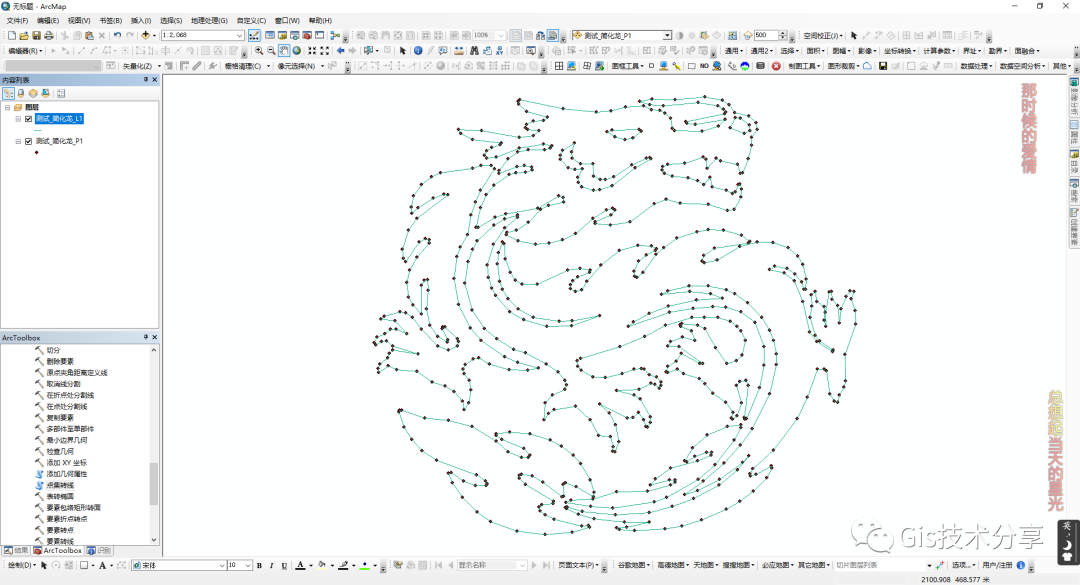Uncheck the 测试_简化龙_P1 layer checkbox
The height and width of the screenshot is (585, 1080).
[28, 142]
